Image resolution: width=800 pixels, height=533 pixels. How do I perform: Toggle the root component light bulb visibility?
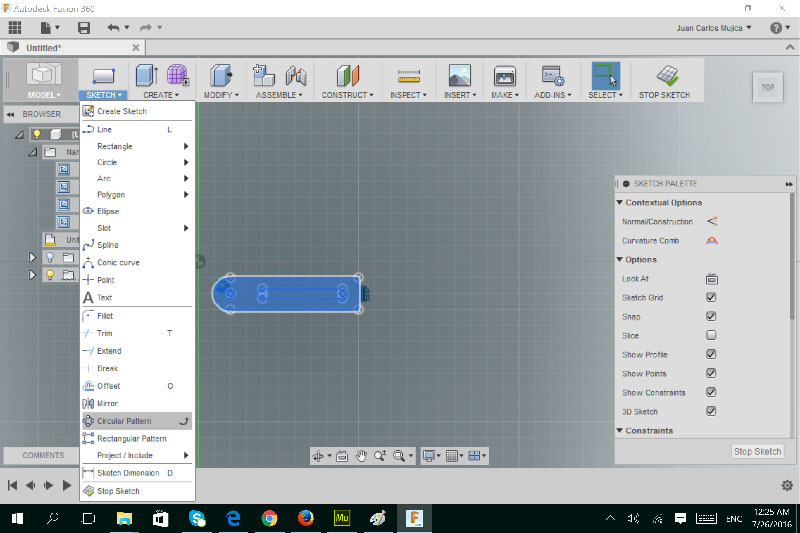37,135
